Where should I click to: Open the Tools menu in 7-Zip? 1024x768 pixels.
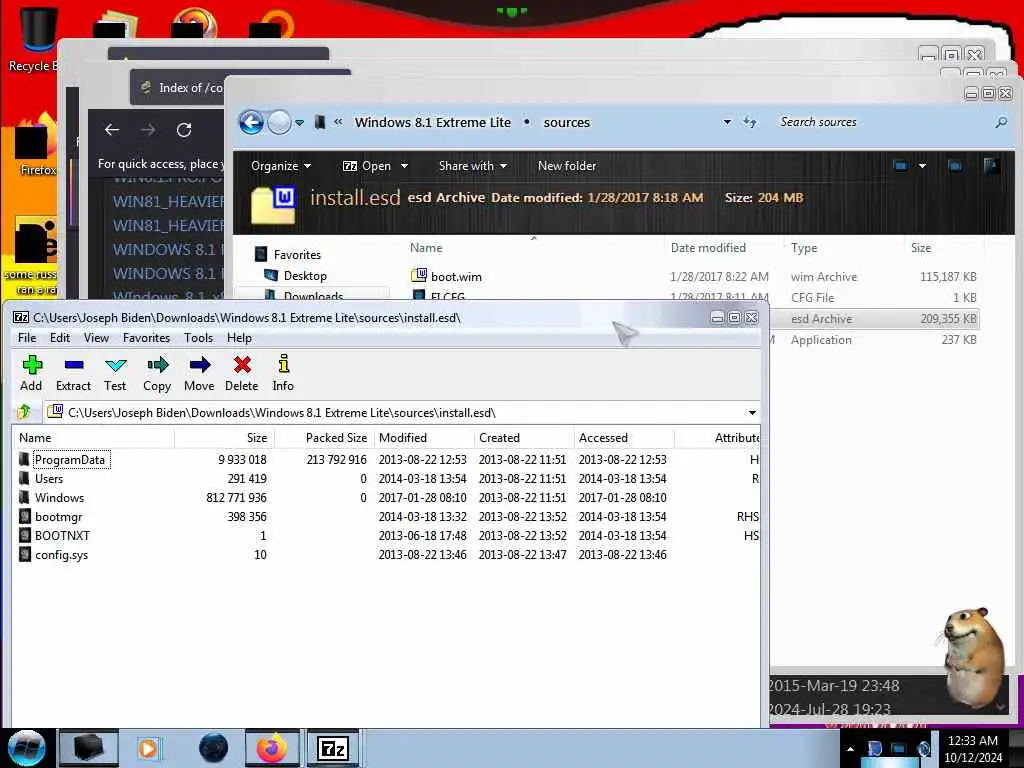(199, 338)
